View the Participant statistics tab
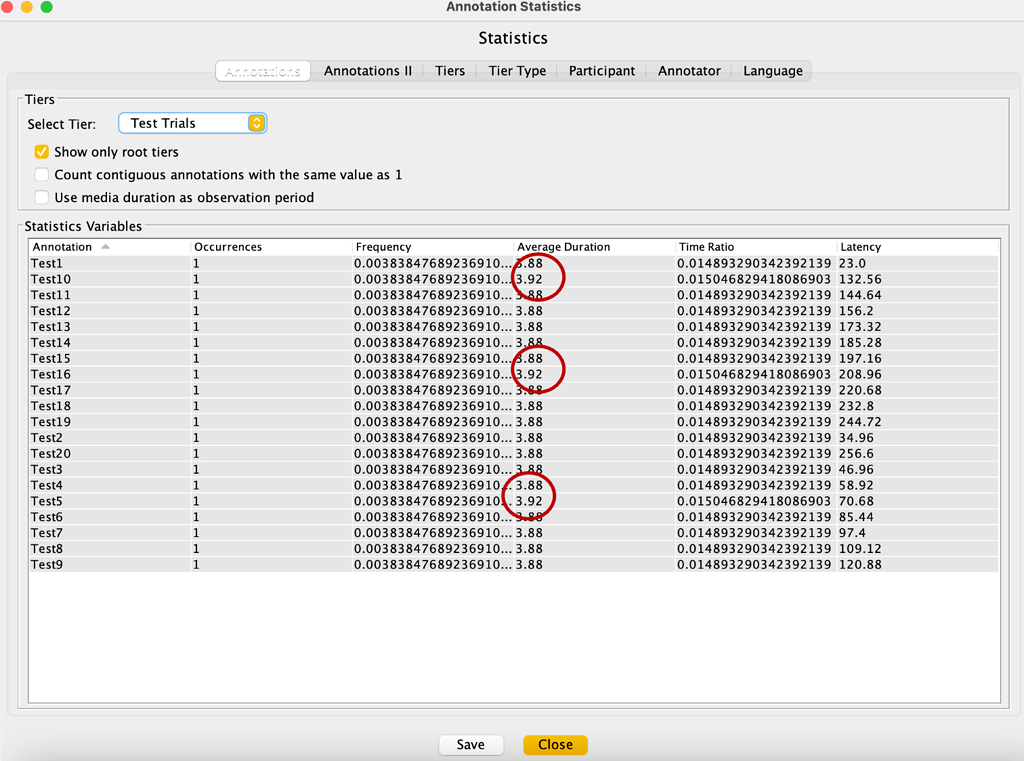This screenshot has width=1024, height=761. point(602,71)
